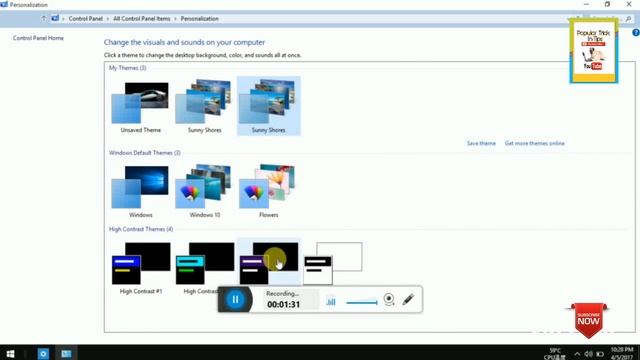Viewport: 640px width, 360px height.
Task: Apply the Windows 10 theme
Action: click(204, 191)
